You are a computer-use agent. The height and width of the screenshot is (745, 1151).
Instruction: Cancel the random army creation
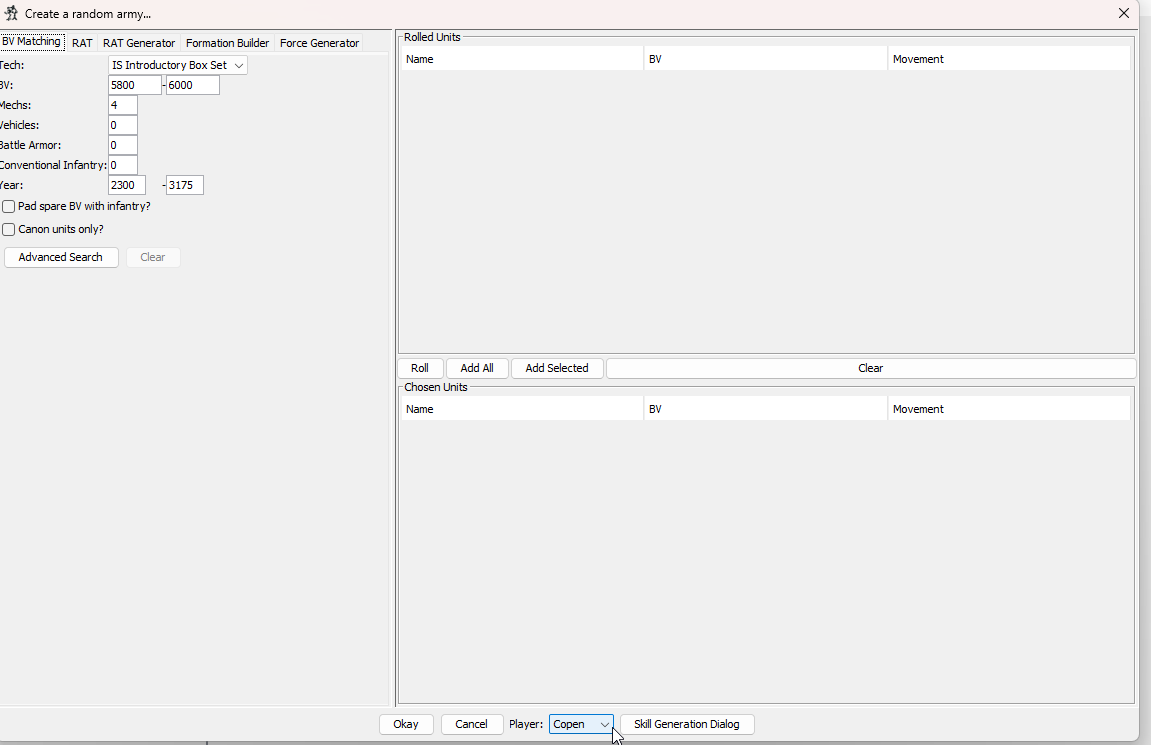click(471, 724)
